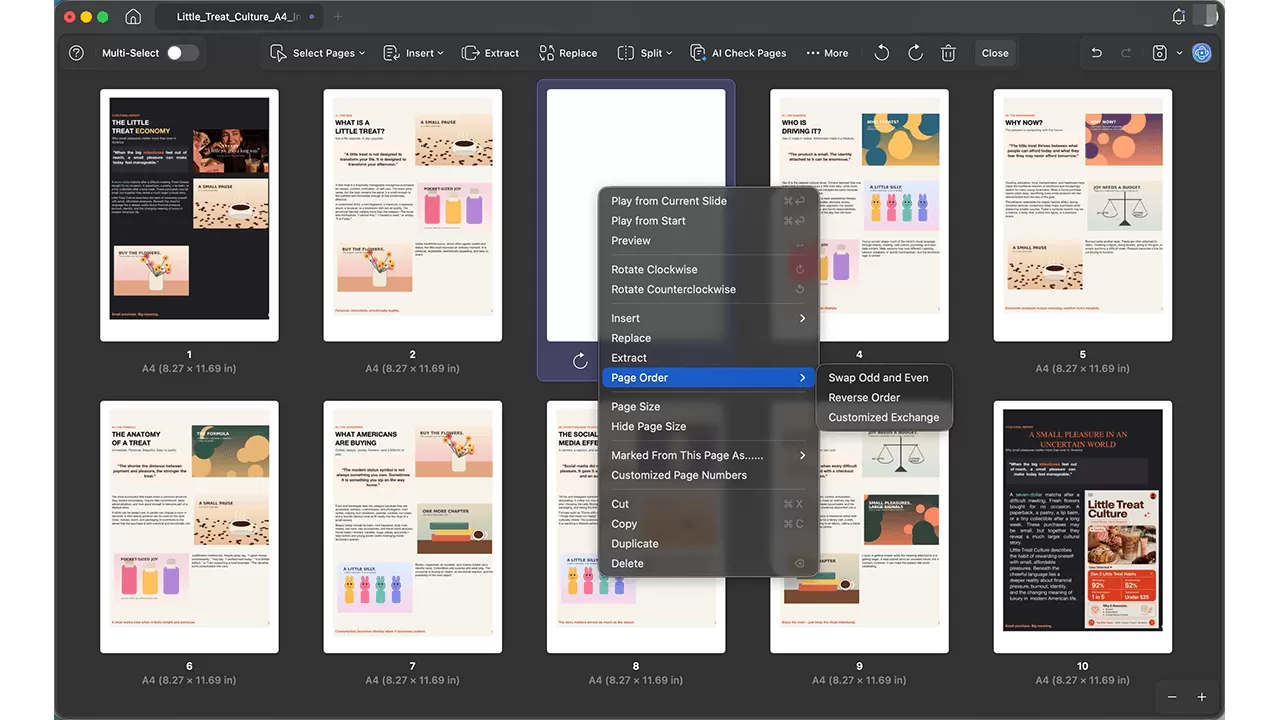1280x720 pixels.
Task: Expand the Insert submenu in the context menu
Action: tap(707, 318)
